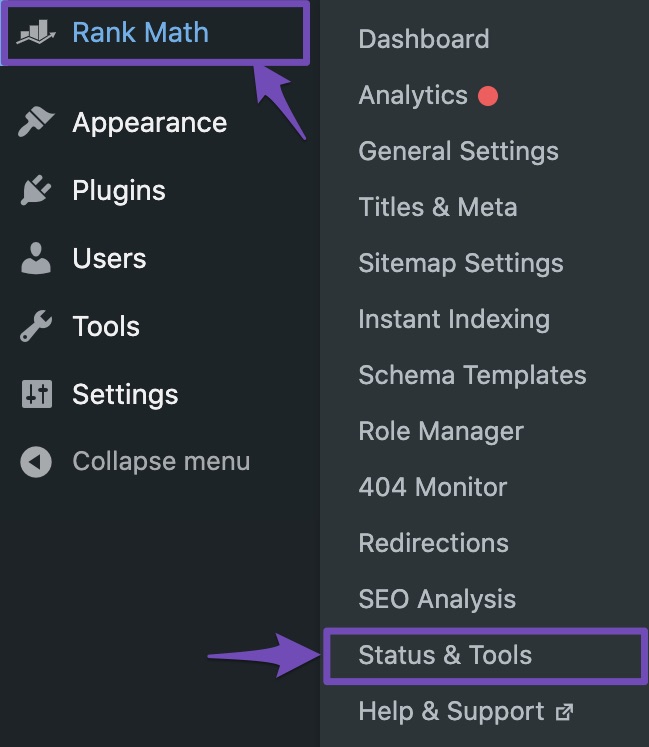Click the red Analytics notification dot
The image size is (649, 747).
pyautogui.click(x=488, y=95)
